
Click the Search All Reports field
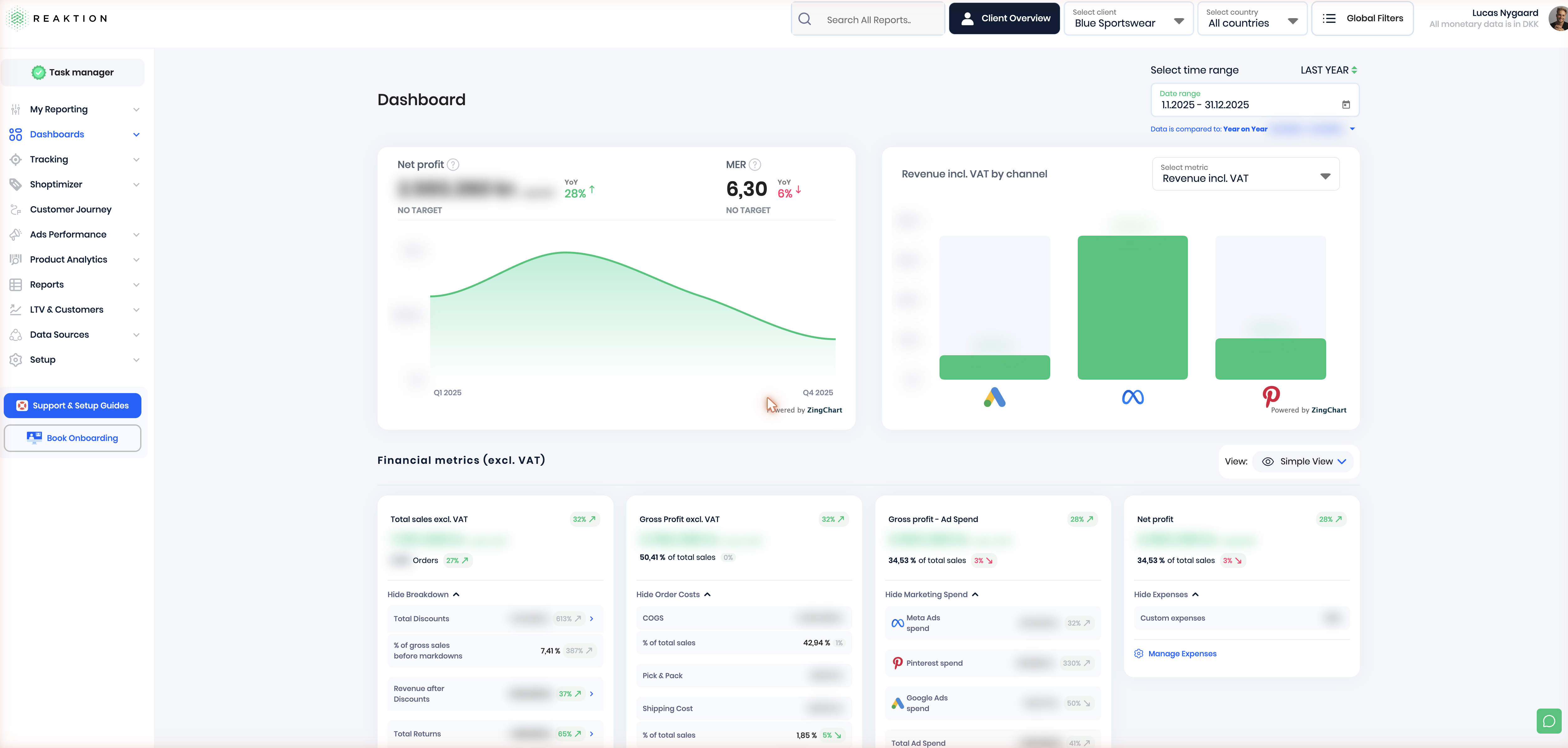pos(868,19)
